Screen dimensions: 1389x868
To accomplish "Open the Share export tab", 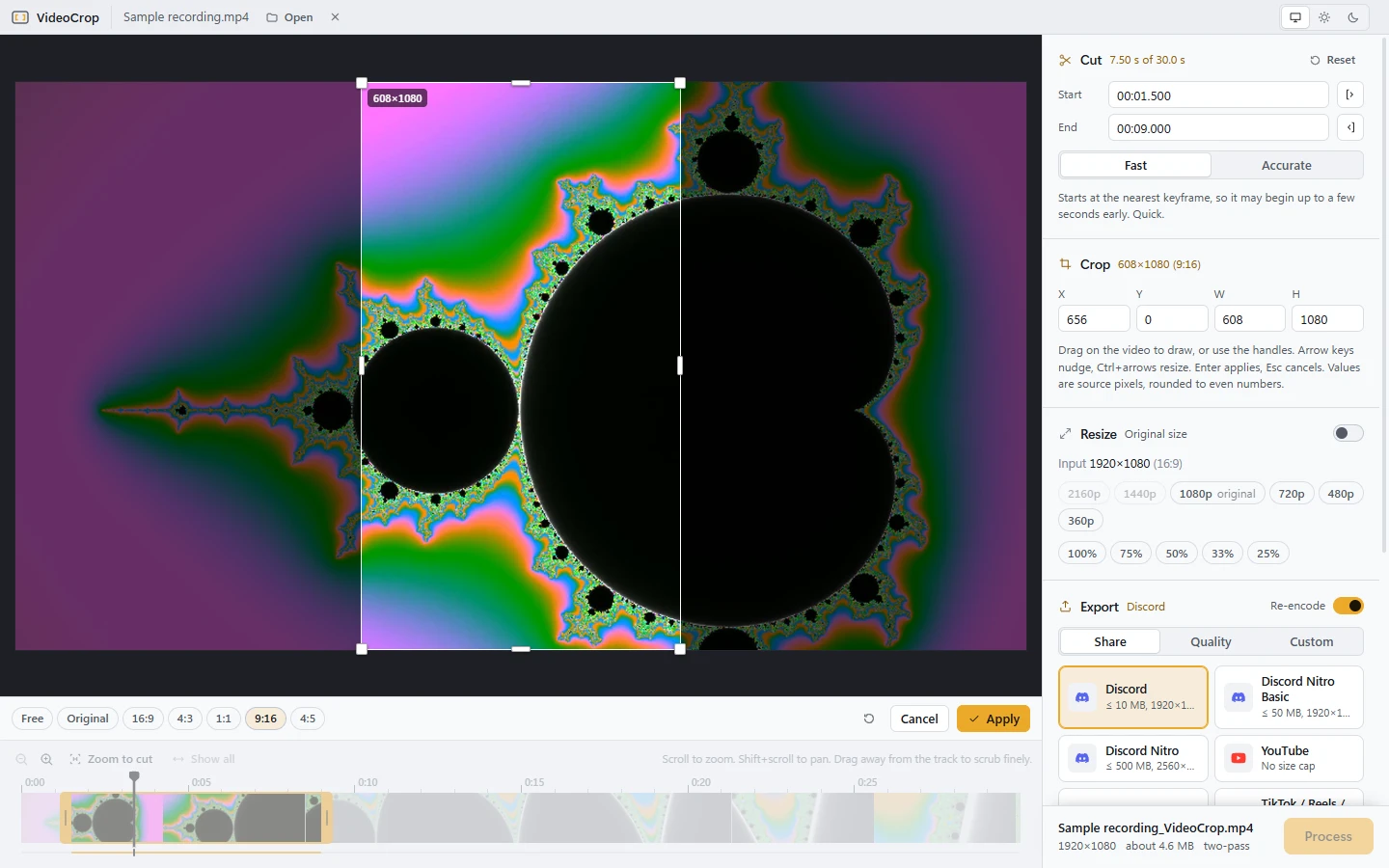I will (x=1109, y=641).
